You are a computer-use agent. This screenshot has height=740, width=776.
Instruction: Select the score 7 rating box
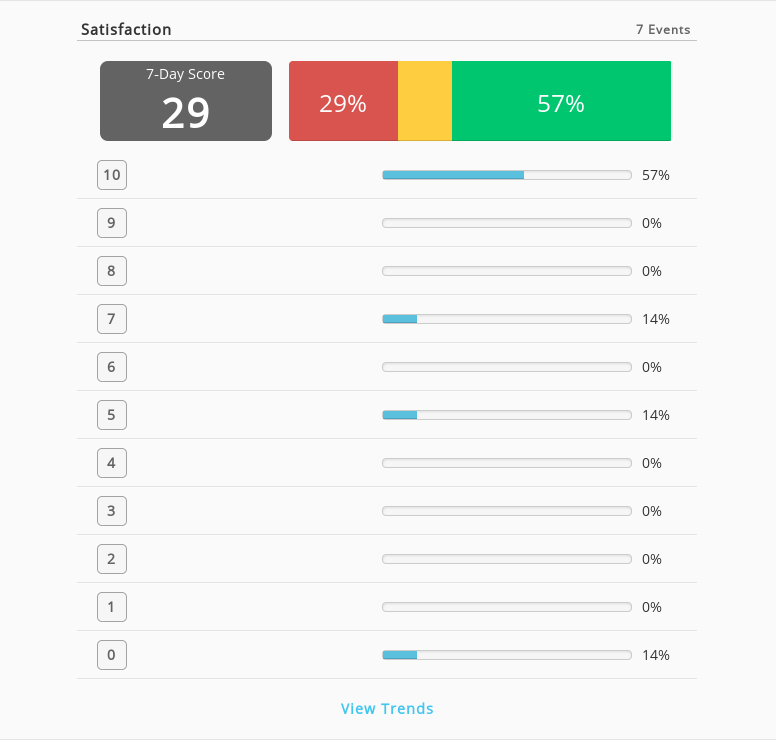click(112, 319)
